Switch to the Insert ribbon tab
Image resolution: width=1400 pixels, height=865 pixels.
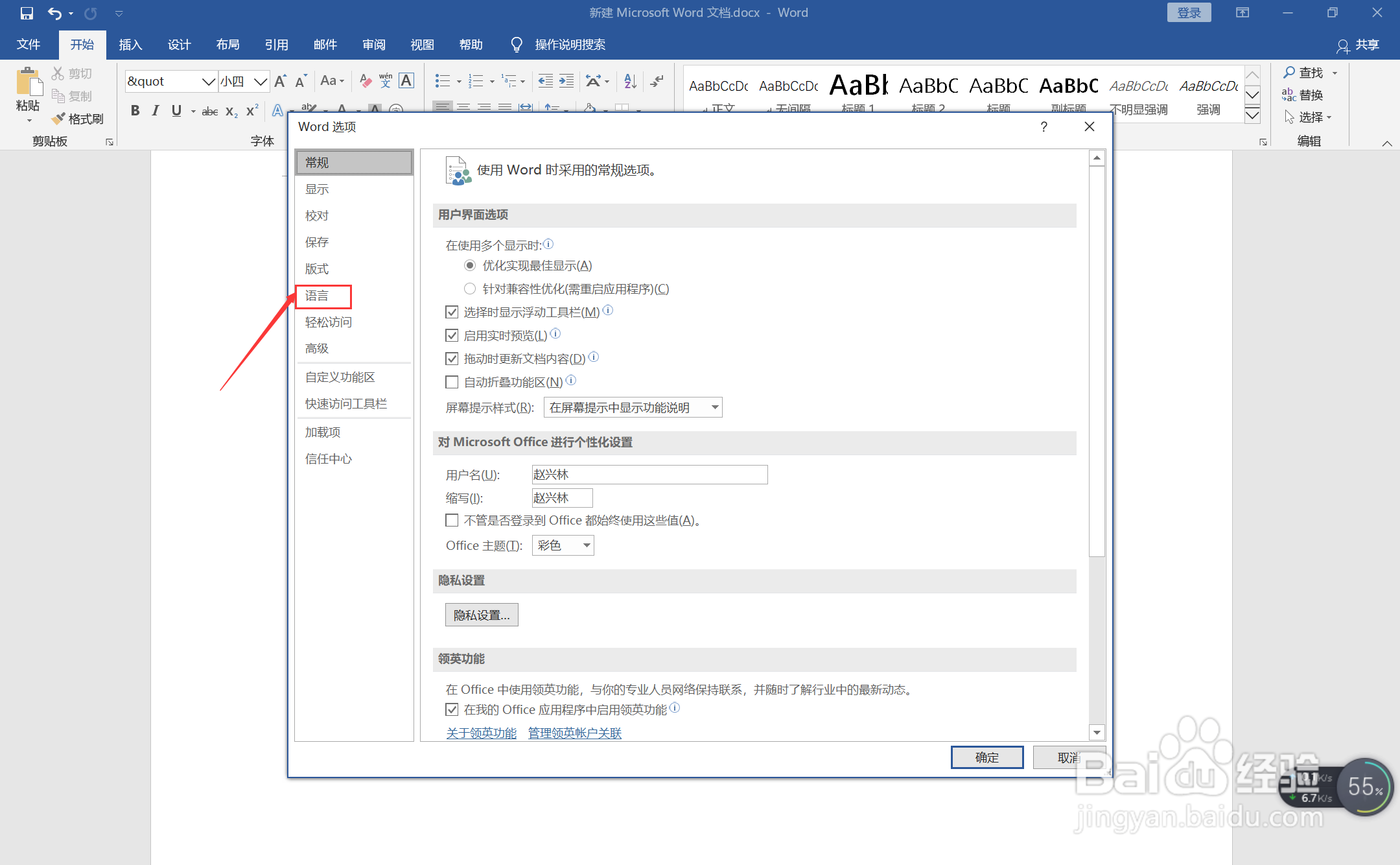tap(130, 45)
